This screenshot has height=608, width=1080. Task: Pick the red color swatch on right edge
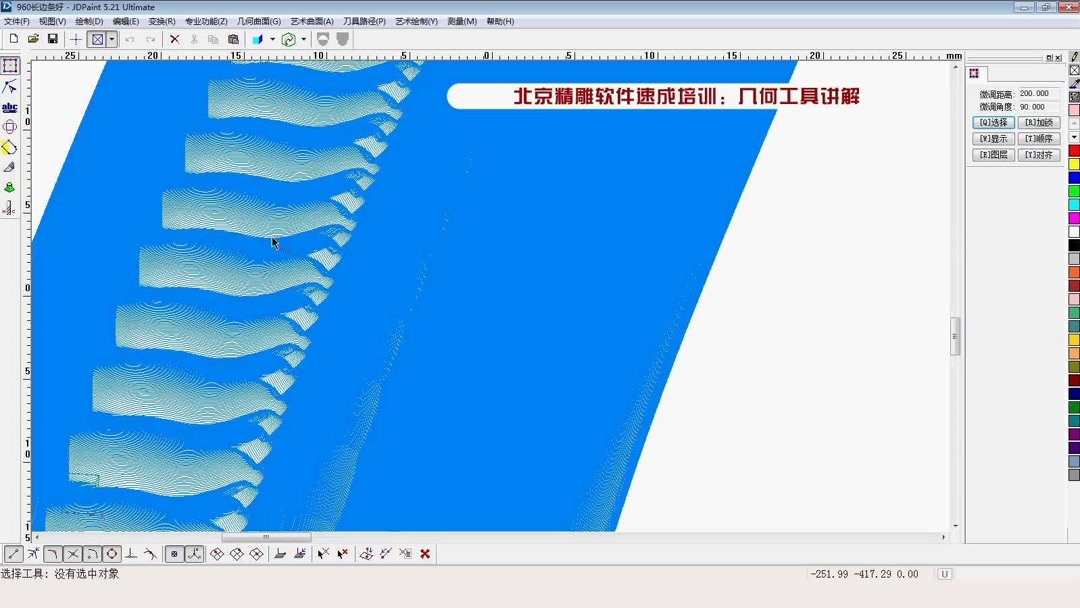pos(1073,148)
